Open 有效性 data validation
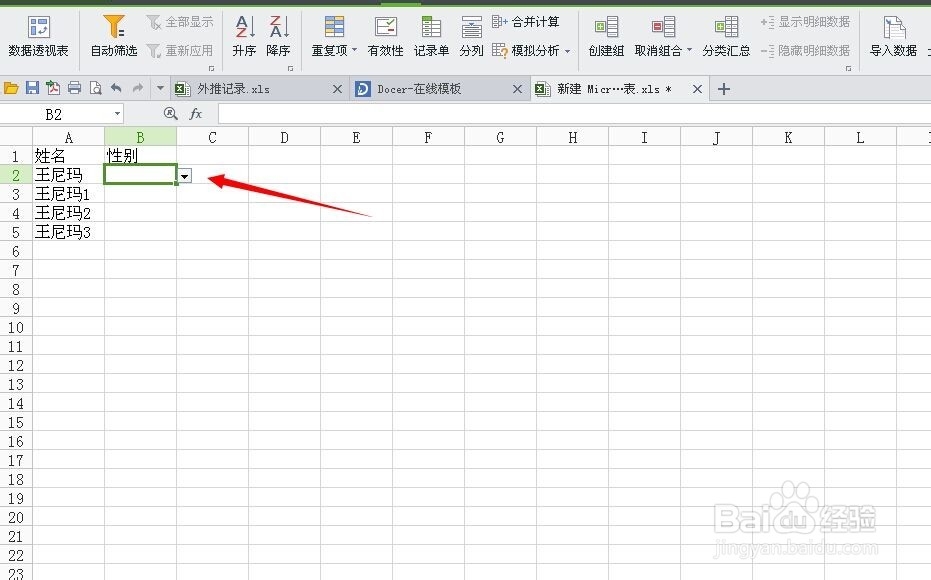931x580 pixels. point(385,37)
